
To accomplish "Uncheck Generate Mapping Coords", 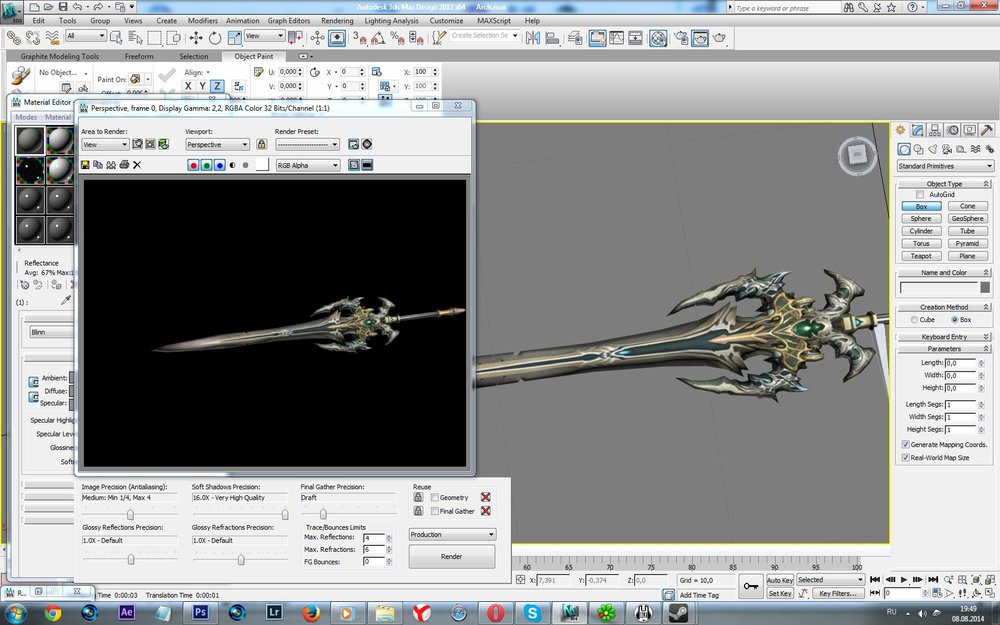I will 906,444.
